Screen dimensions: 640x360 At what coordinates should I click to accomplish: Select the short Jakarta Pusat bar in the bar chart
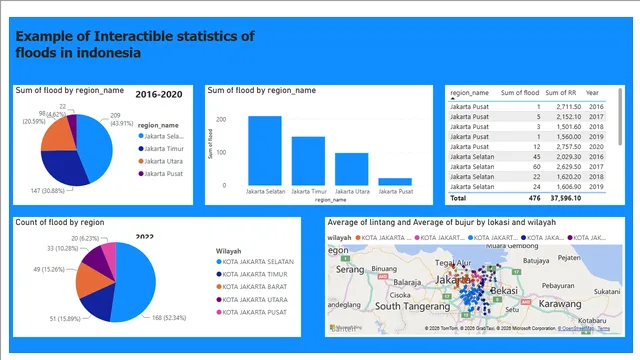tap(395, 182)
